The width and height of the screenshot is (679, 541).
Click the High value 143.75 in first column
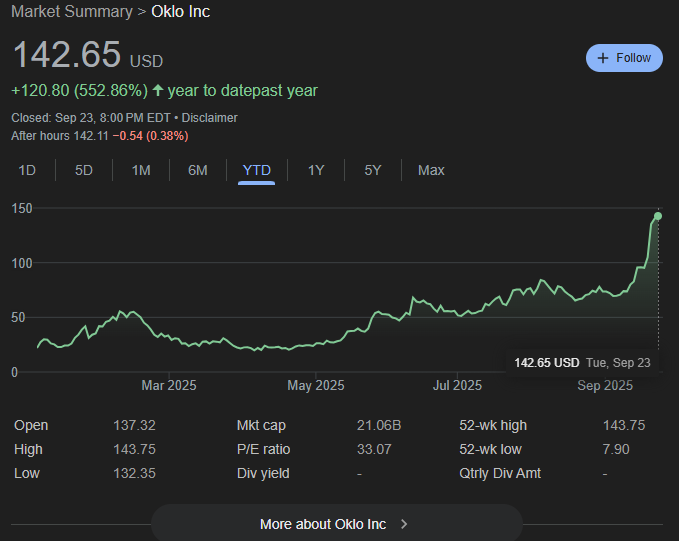(x=134, y=449)
